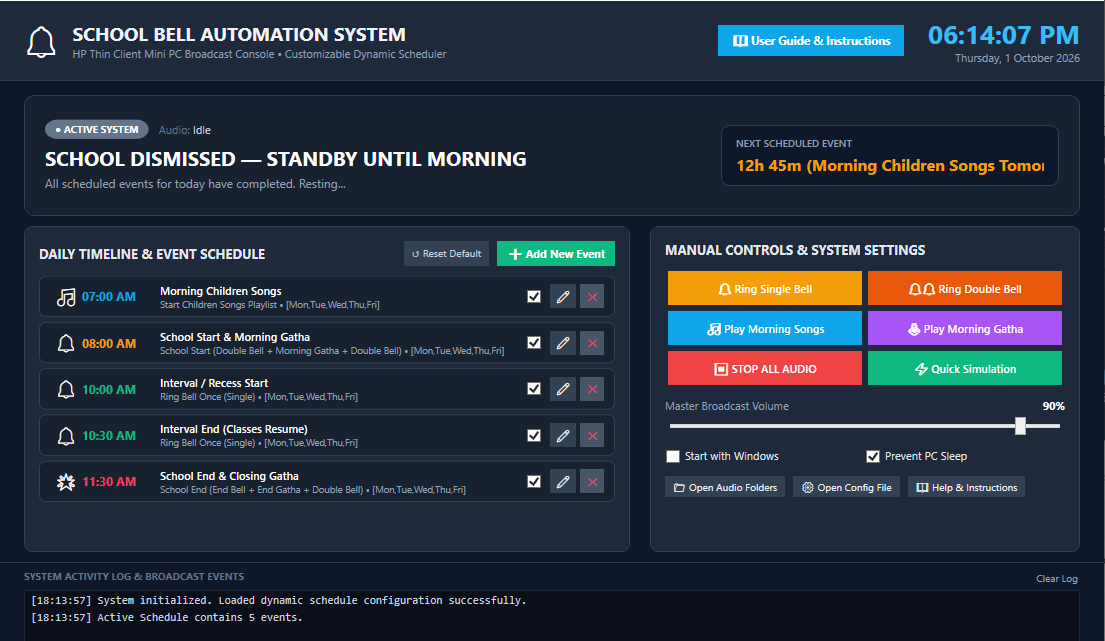Click music note icon beside 07:00 AM
Screen dimensions: 1105x641
[66, 297]
